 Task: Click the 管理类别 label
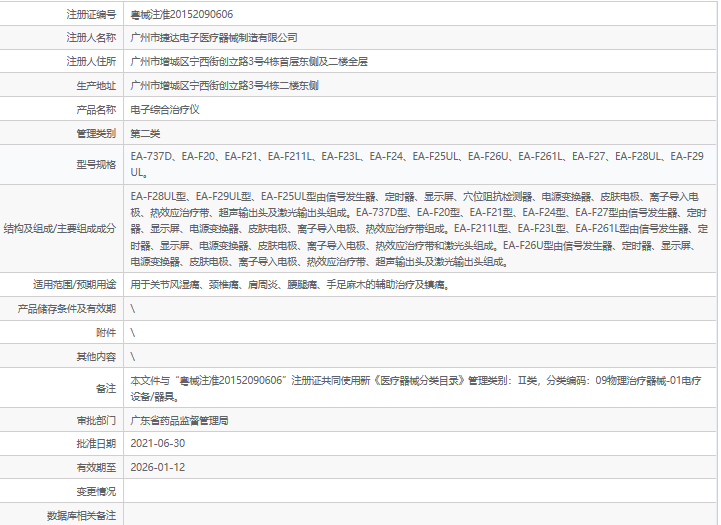pos(96,134)
